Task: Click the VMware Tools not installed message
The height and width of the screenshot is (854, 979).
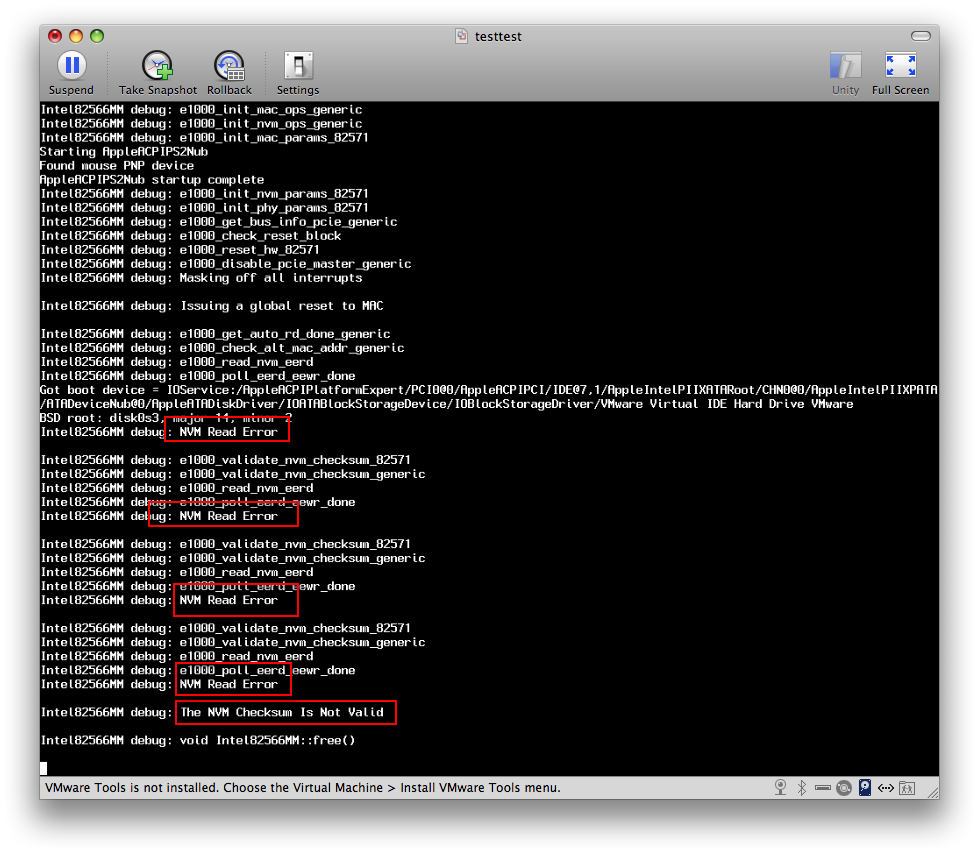Action: (303, 788)
